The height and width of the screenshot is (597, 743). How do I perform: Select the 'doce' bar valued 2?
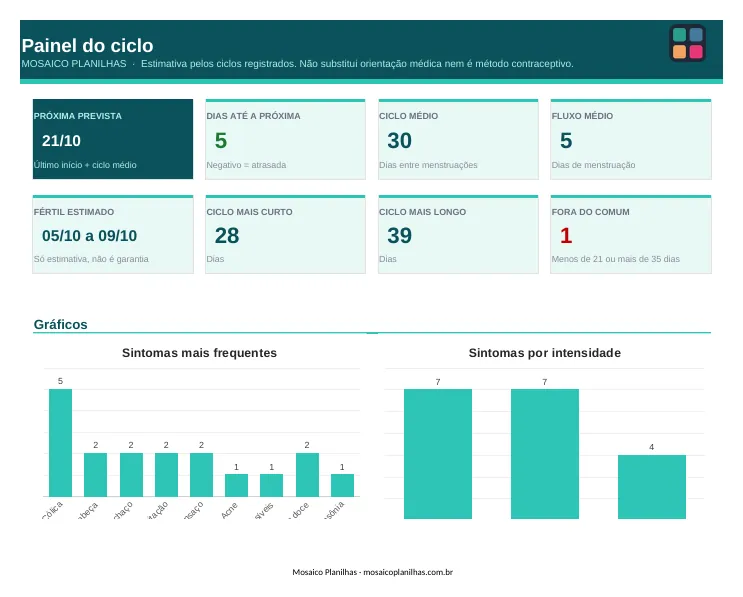307,475
